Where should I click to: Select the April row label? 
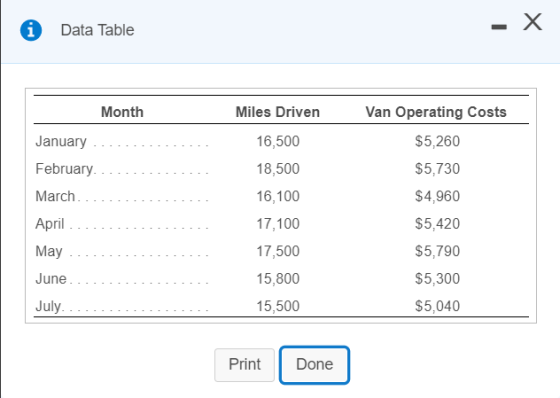coord(50,224)
